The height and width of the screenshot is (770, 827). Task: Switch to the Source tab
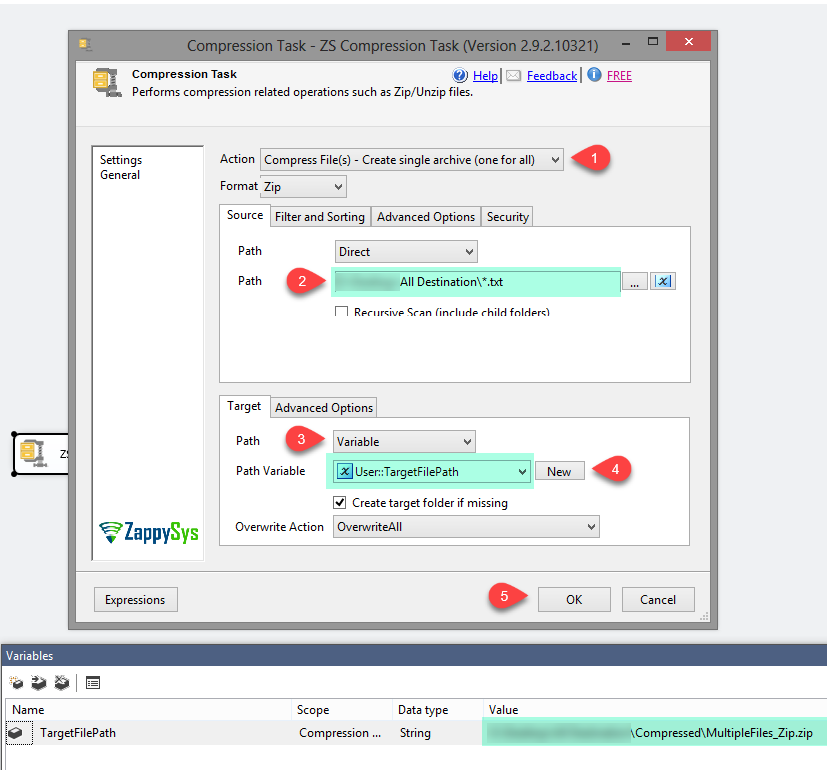click(x=245, y=215)
